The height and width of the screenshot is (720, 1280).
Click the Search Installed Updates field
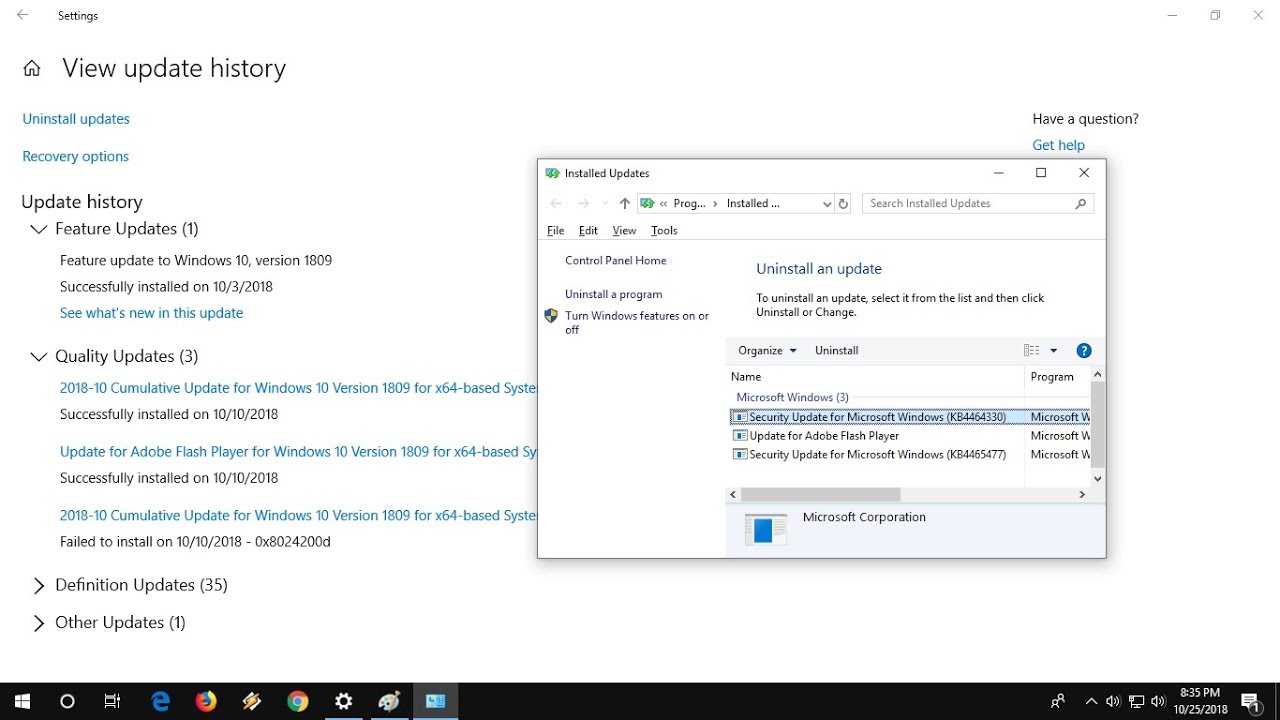click(x=978, y=204)
